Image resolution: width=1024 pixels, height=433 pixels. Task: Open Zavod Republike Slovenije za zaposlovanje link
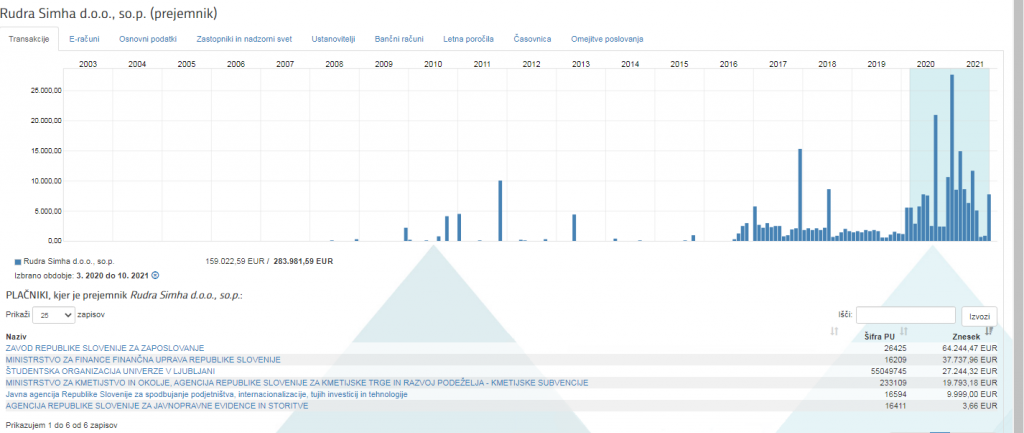click(x=105, y=348)
